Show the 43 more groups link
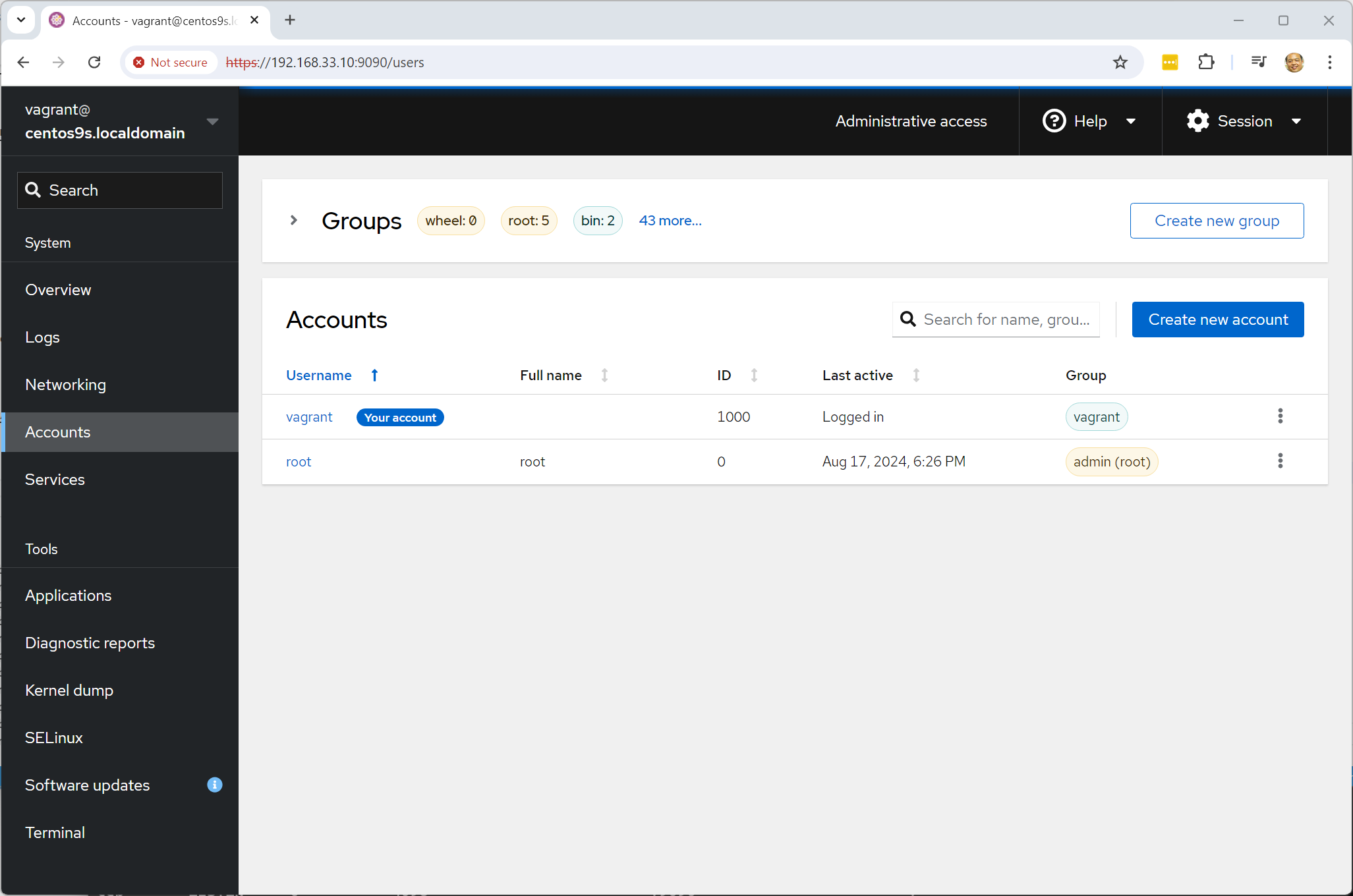This screenshot has width=1353, height=896. [670, 221]
